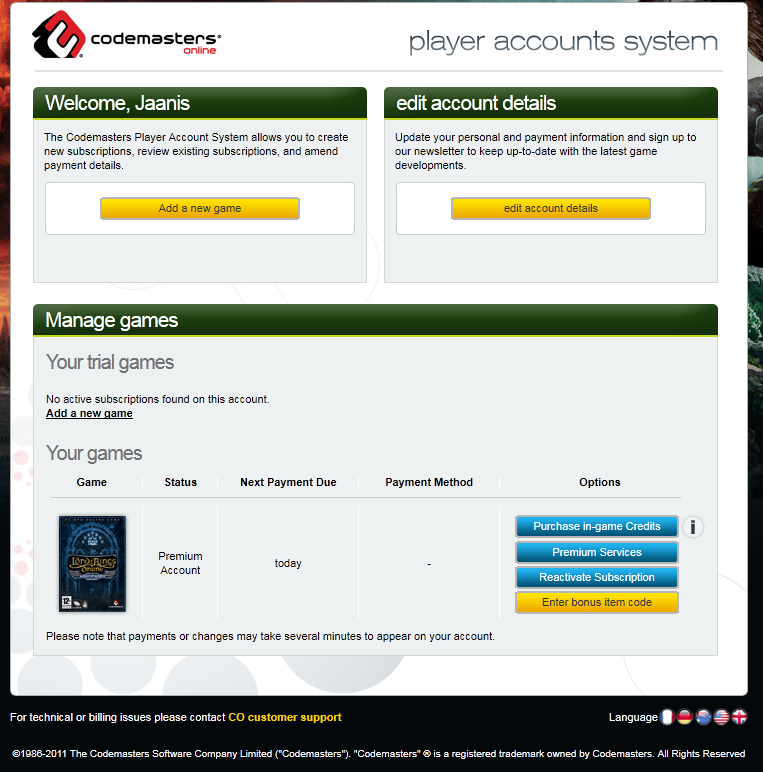Click the "player accounts system" title text

[563, 42]
